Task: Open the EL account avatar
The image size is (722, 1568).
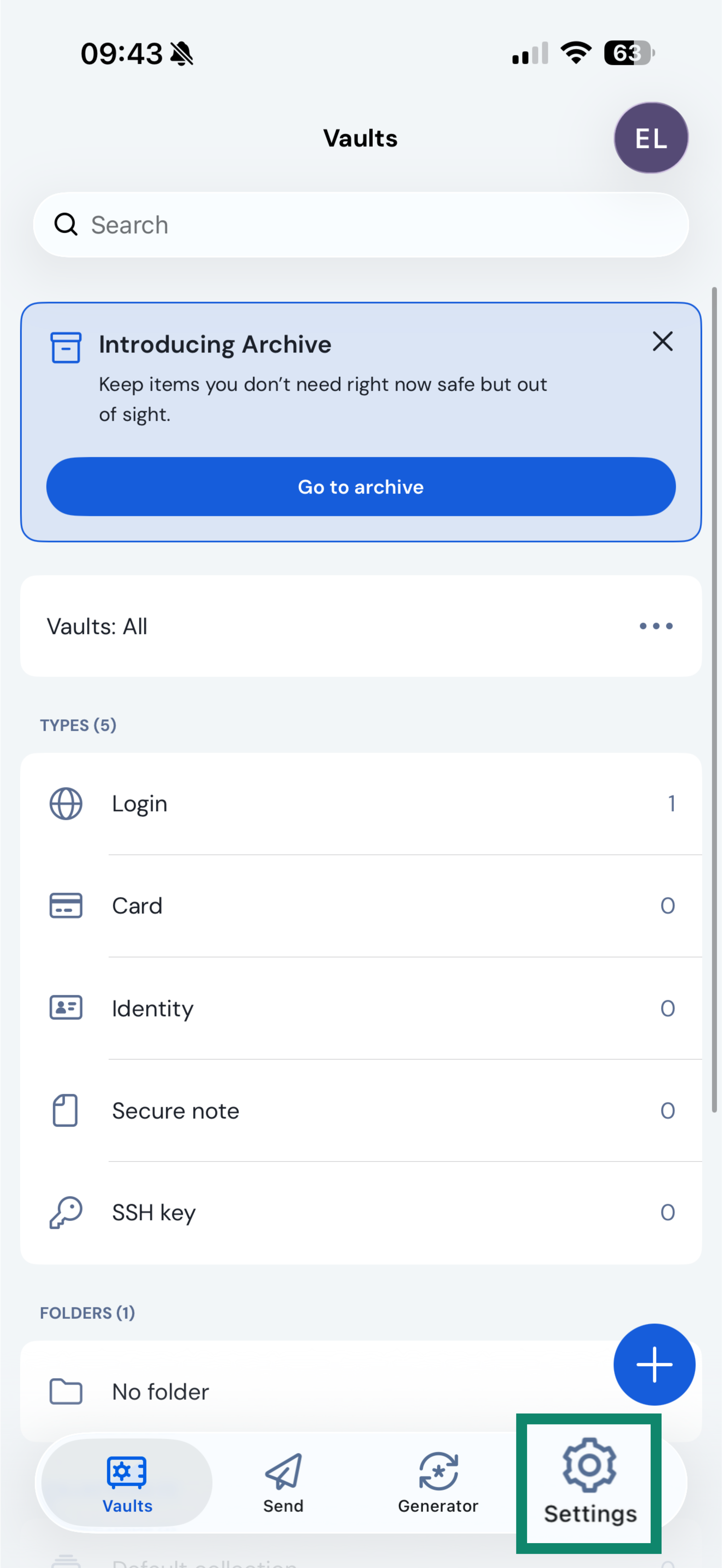Action: [x=651, y=138]
